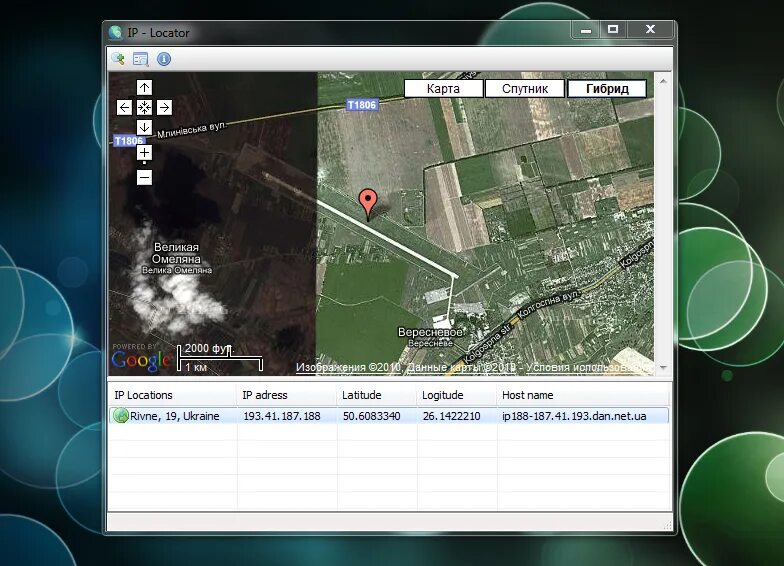Click the IP - Locator title bar app icon
Screen dimensions: 784x566
coord(116,33)
